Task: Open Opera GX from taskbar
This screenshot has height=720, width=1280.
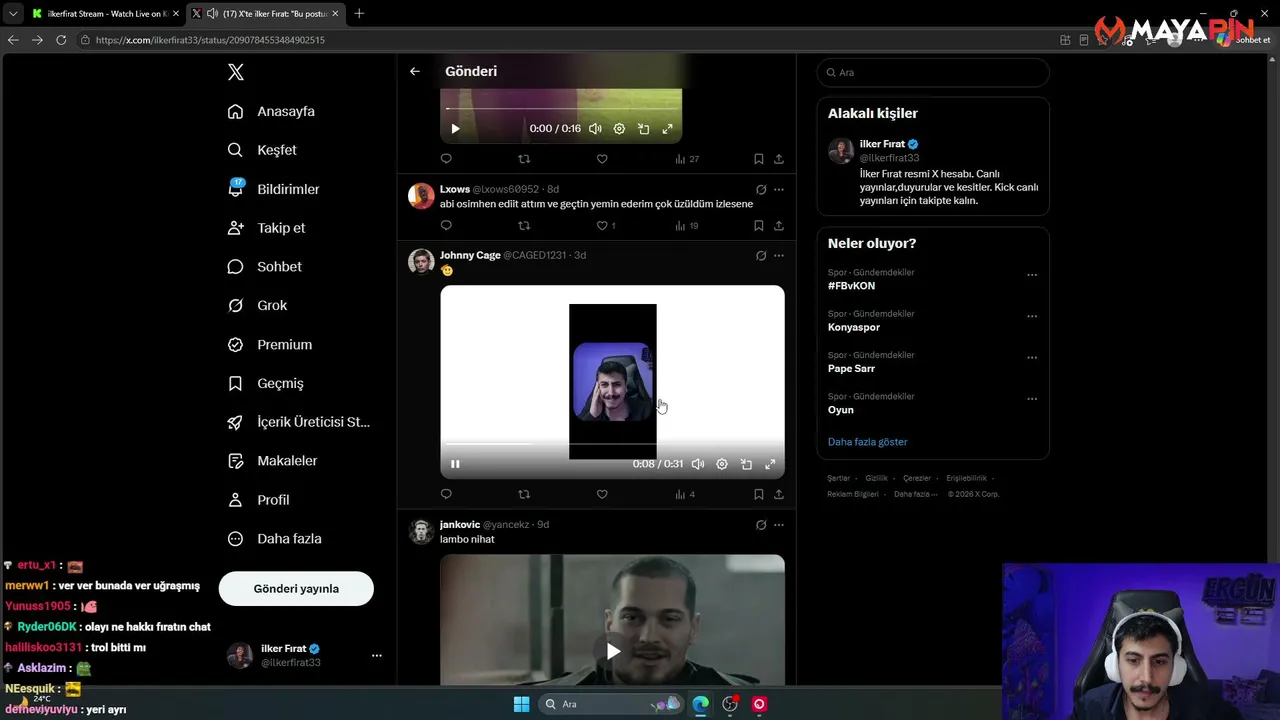Action: pos(759,704)
